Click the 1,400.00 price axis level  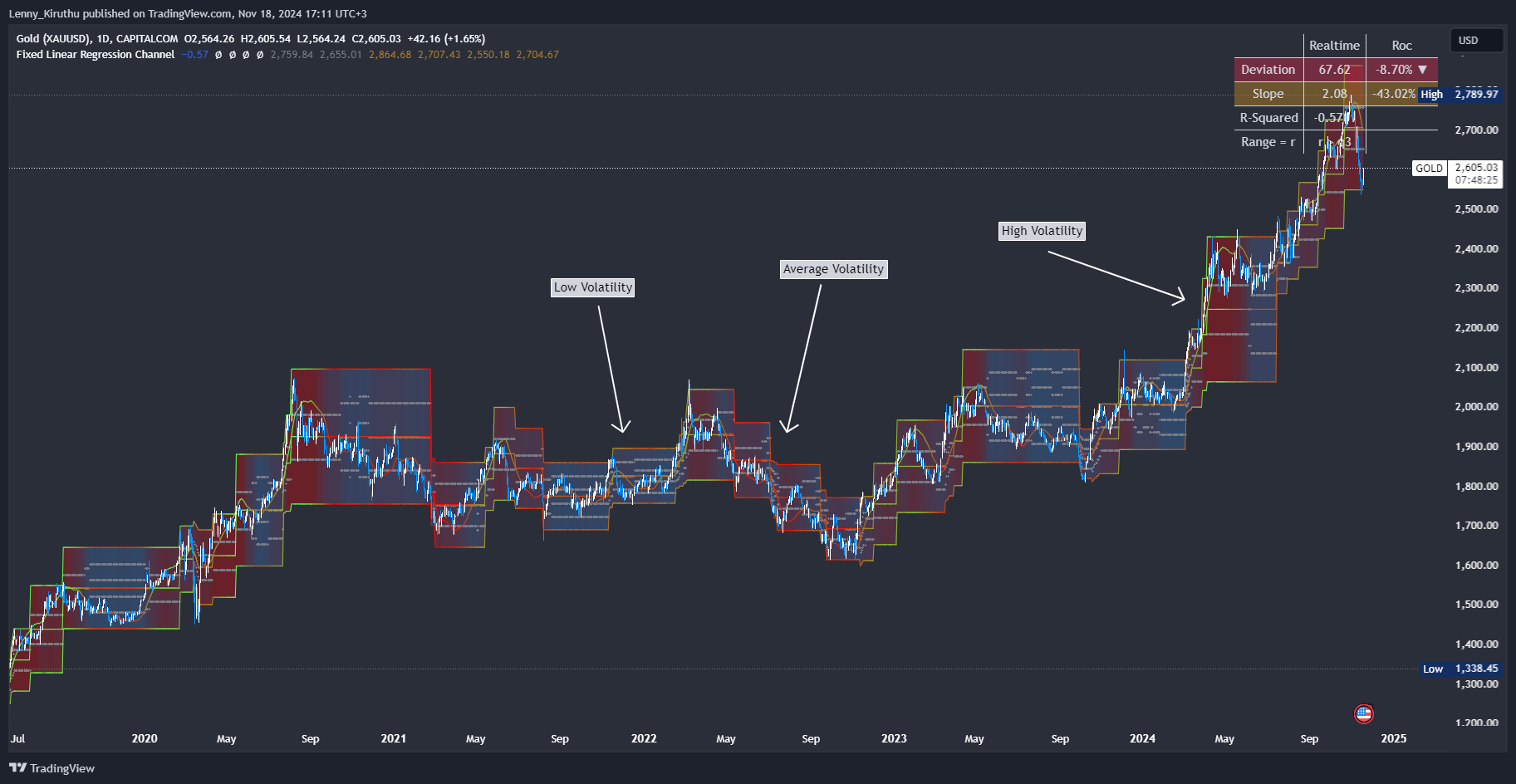[1476, 644]
